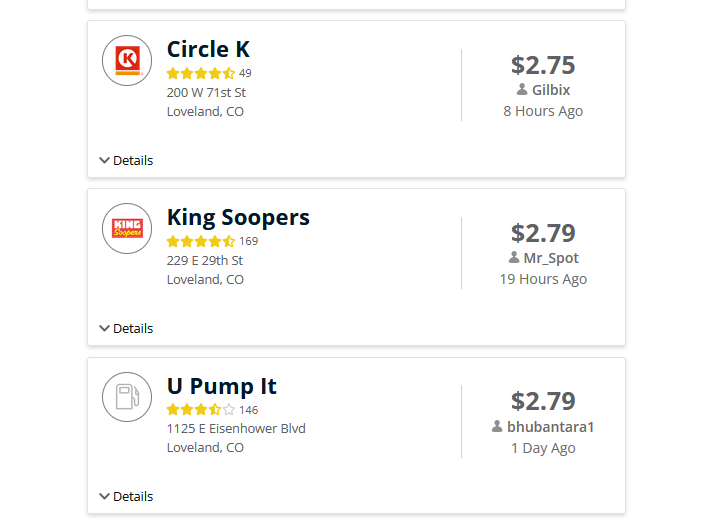This screenshot has width=713, height=519.
Task: Click Circle K star rating
Action: 201,73
